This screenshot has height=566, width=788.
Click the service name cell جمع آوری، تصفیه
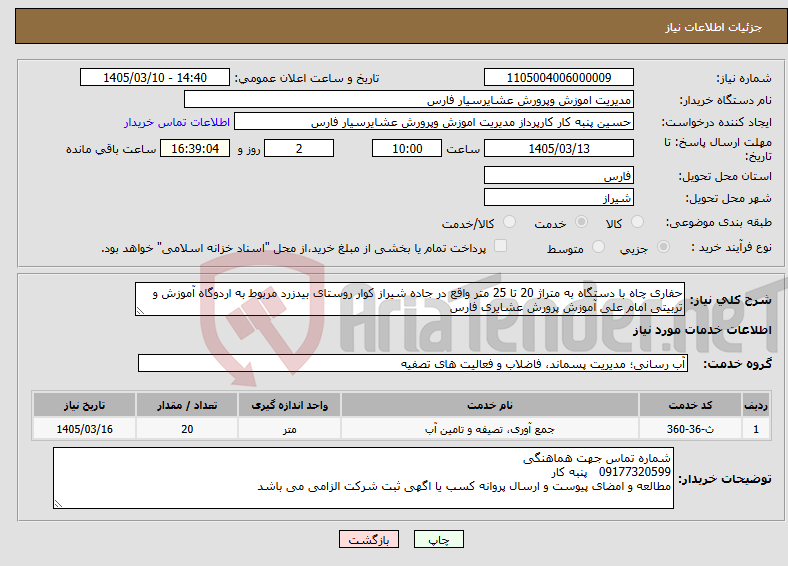(490, 429)
